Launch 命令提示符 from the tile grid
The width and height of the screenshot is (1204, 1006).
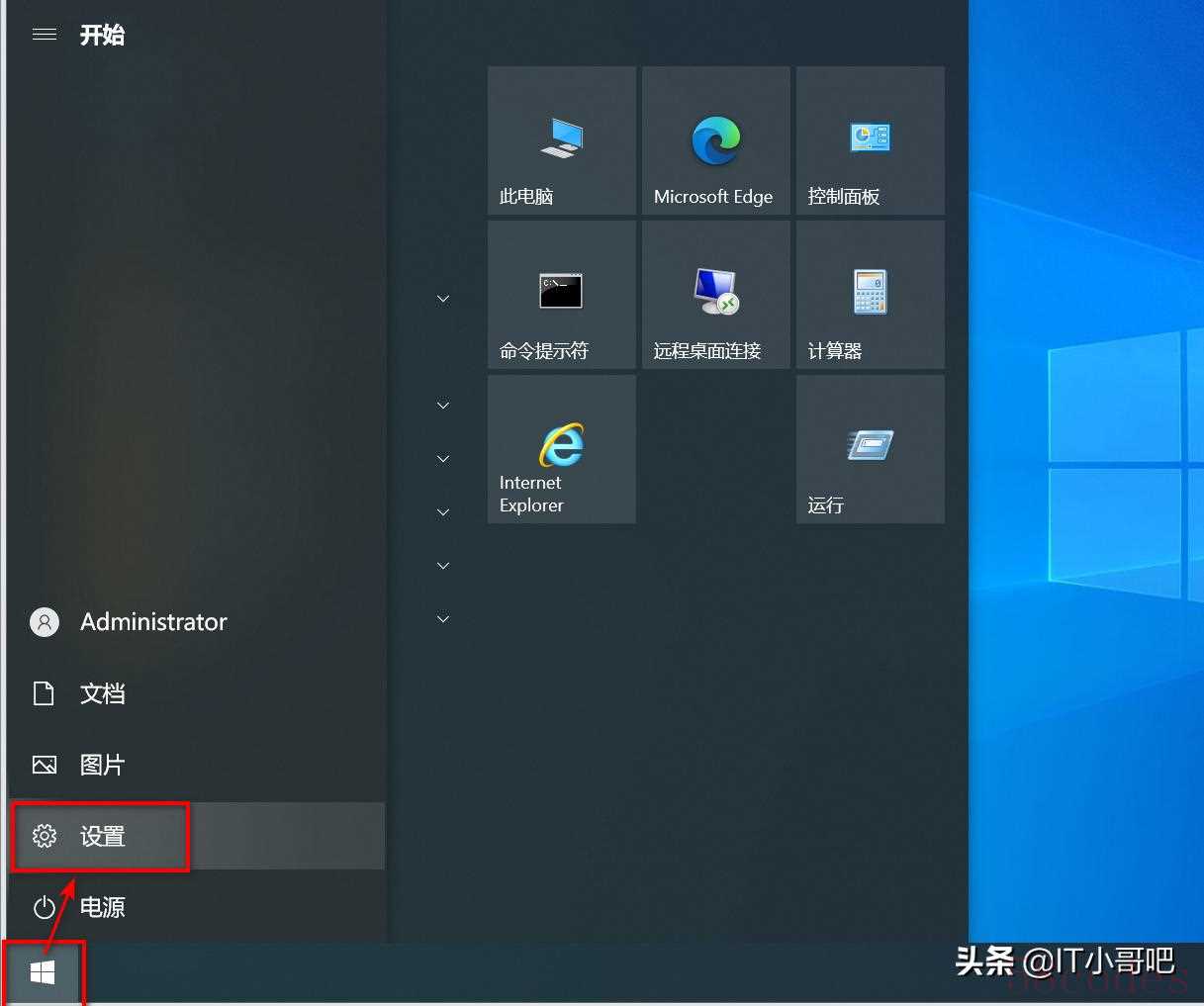point(561,295)
